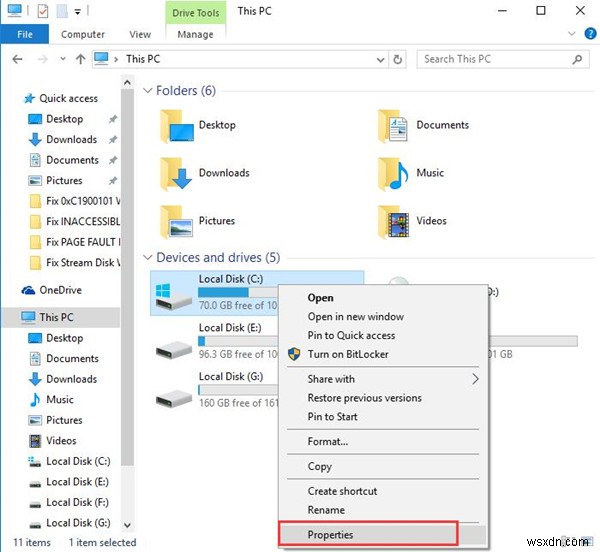
Task: Select This PC in navigation pane
Action: tap(61, 317)
